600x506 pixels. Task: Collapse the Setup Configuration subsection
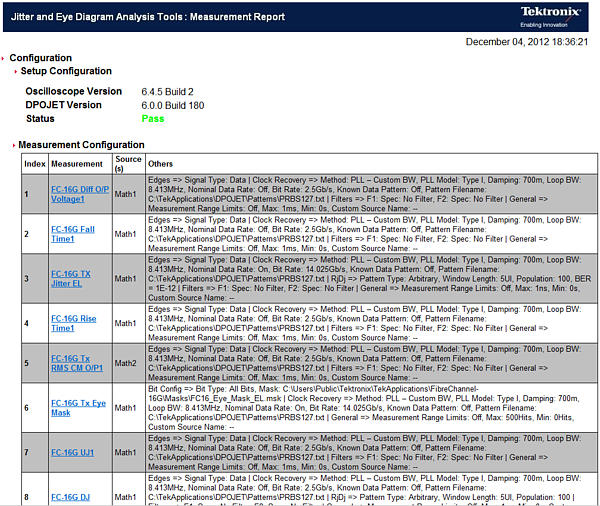tap(15, 72)
